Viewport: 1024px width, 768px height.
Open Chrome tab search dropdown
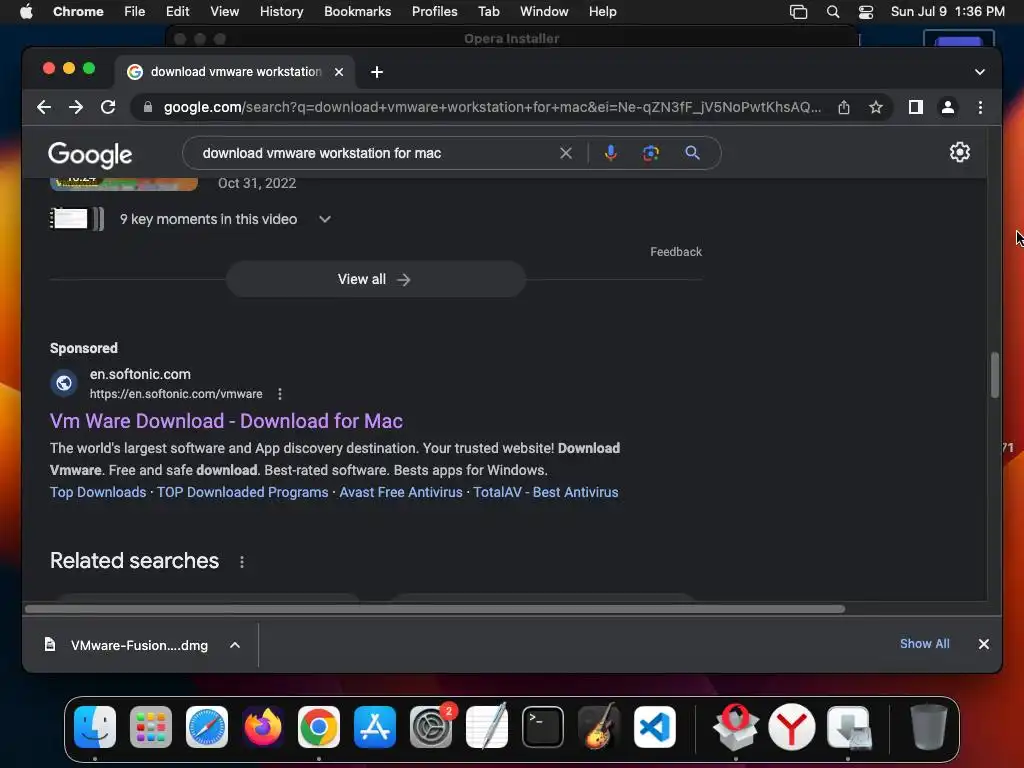980,72
